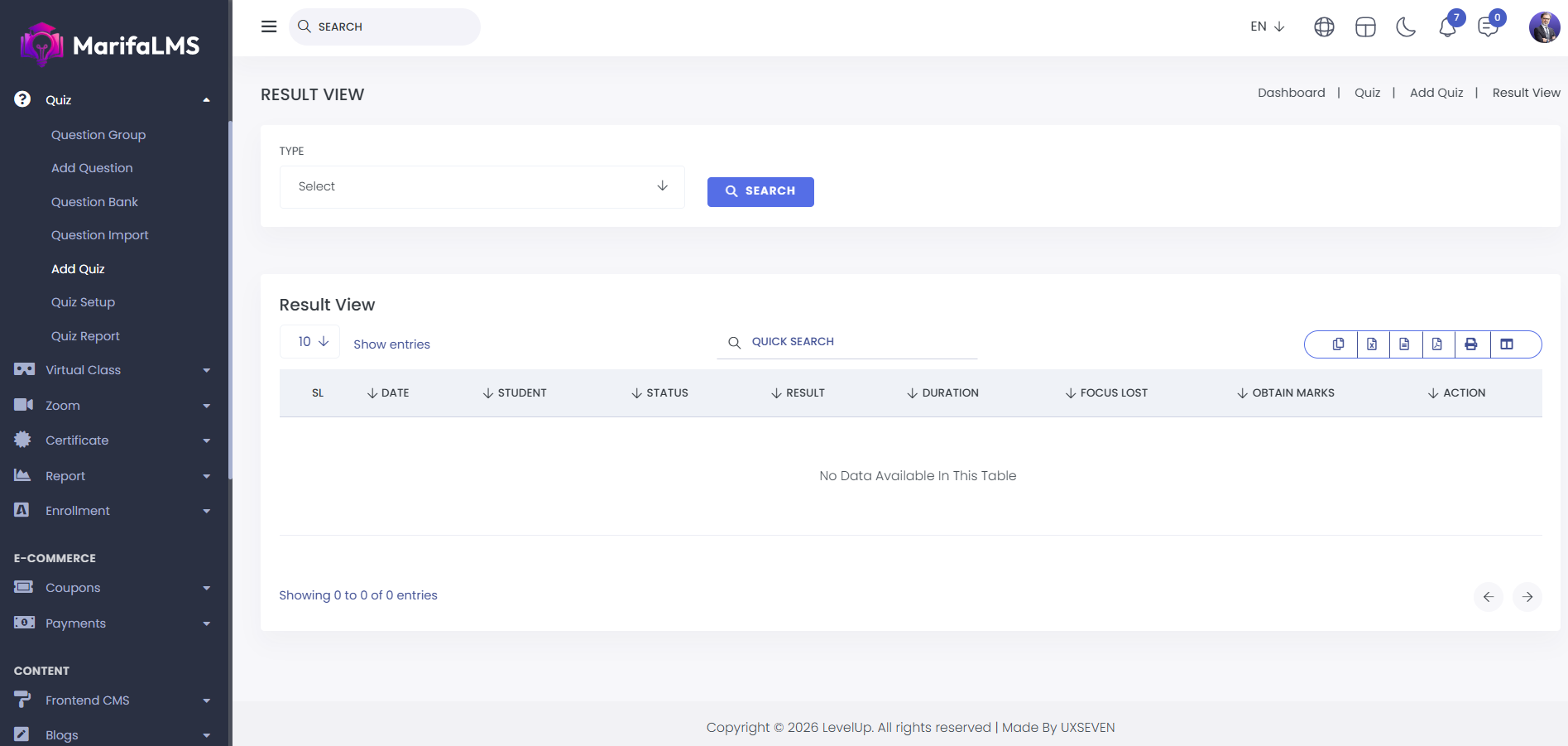
Task: Change the show entries count dropdown
Action: 310,342
